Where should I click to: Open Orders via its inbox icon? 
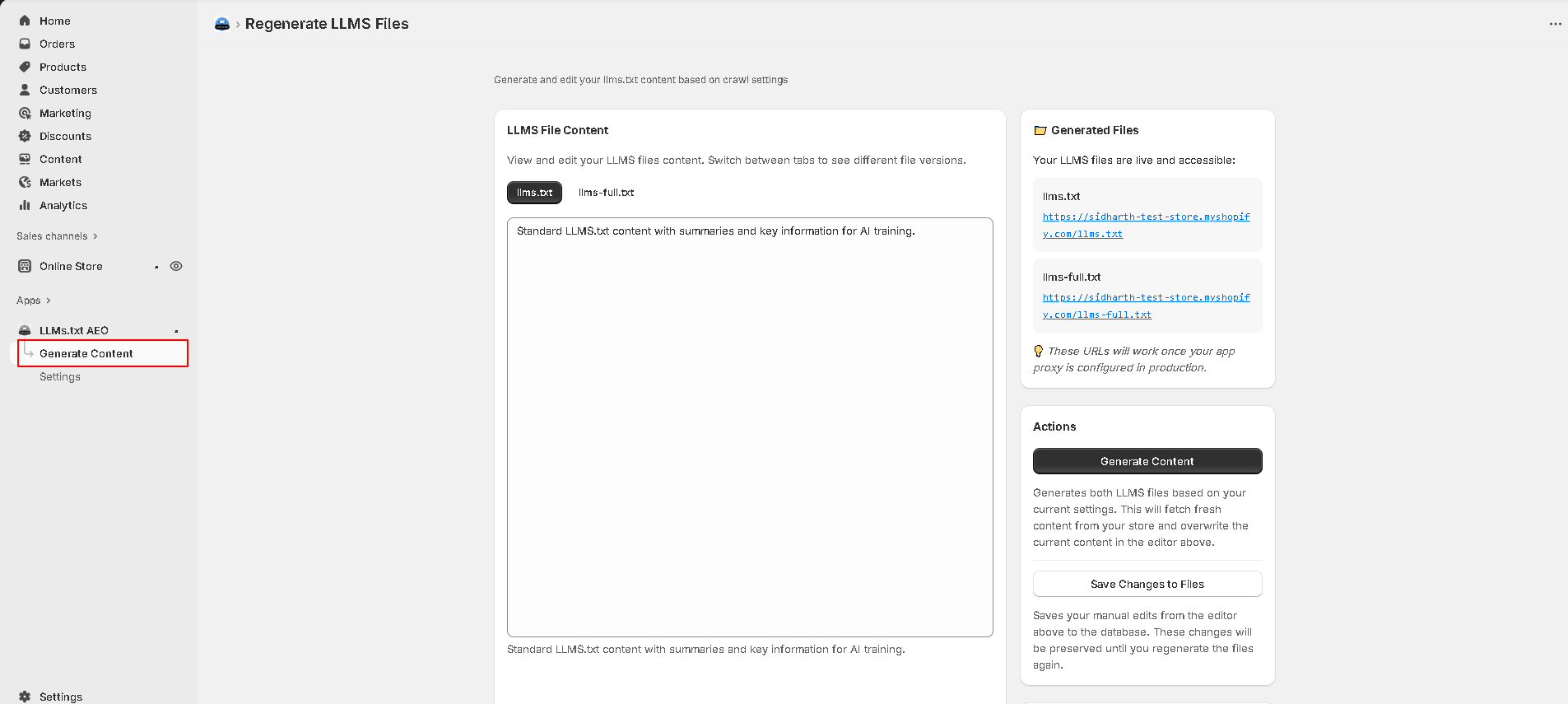(25, 44)
